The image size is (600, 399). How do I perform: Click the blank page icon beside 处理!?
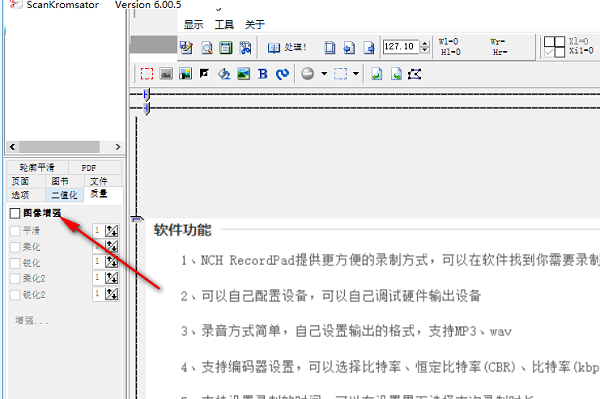330,47
